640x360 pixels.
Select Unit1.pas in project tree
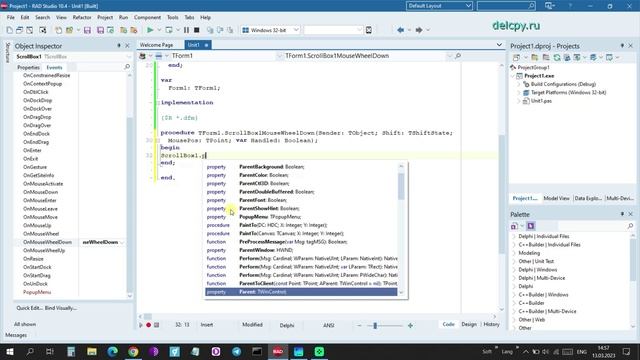pyautogui.click(x=541, y=101)
